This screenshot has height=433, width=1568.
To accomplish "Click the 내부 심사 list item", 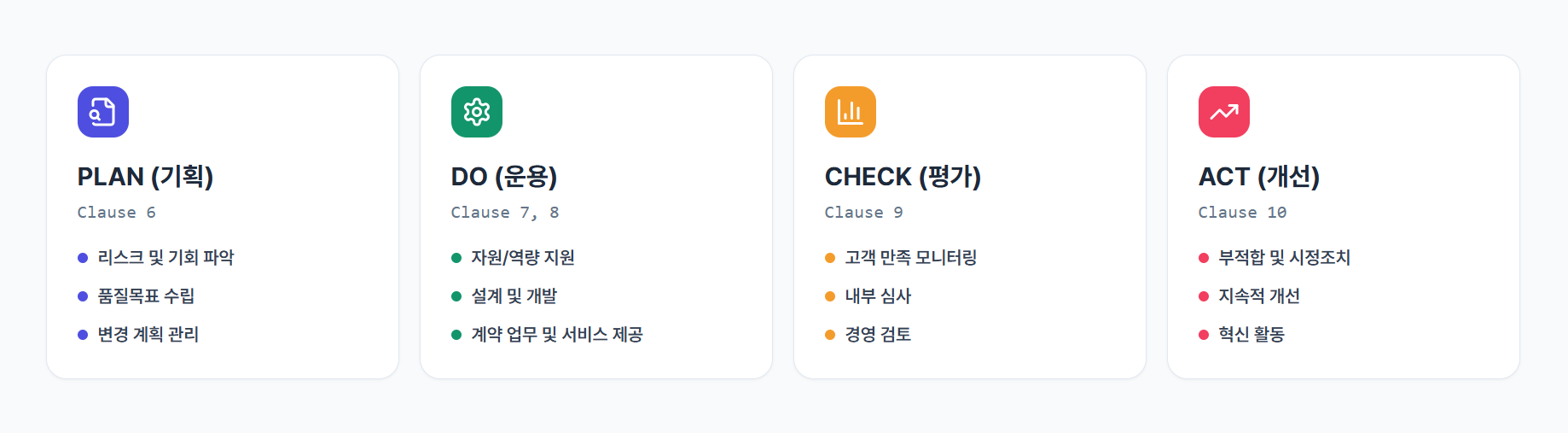I will click(x=878, y=296).
